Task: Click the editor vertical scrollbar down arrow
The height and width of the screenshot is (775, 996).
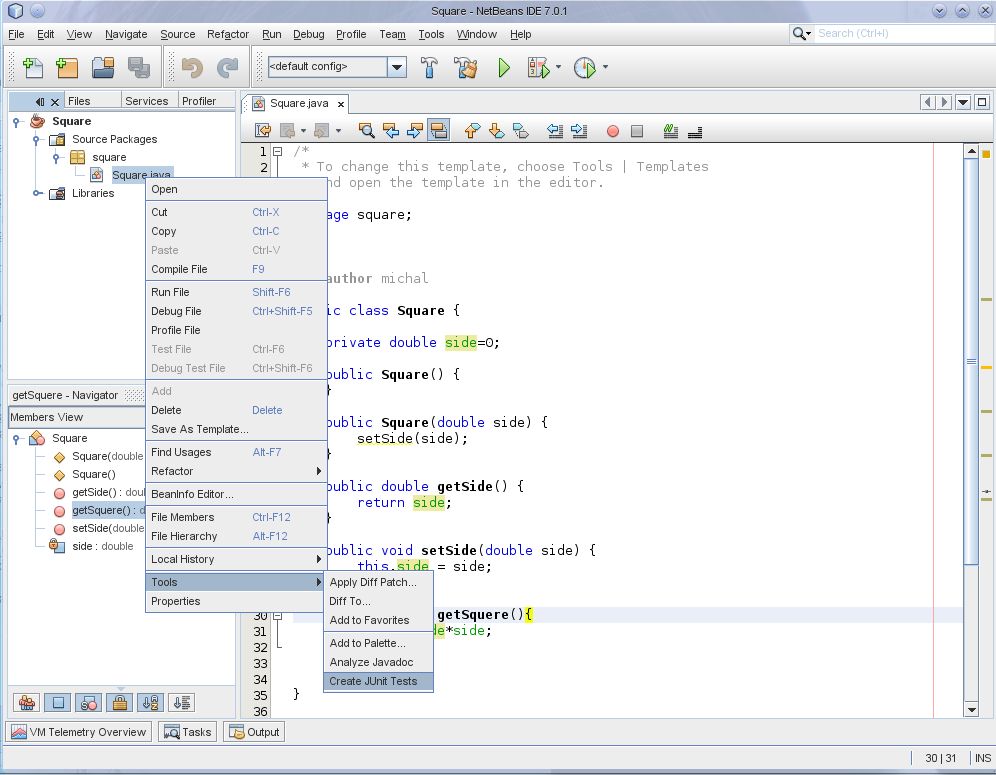Action: click(x=971, y=710)
